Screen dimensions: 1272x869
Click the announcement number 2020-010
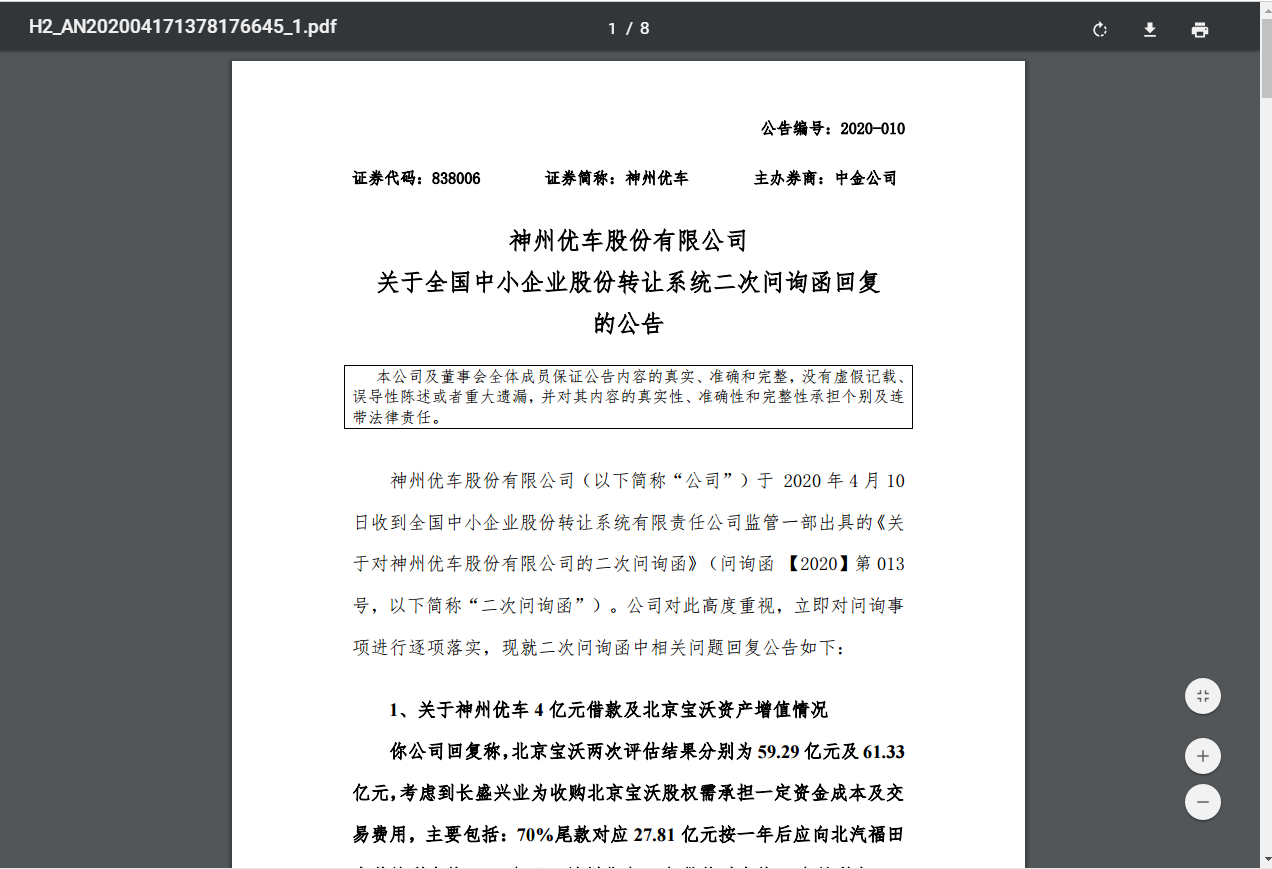tap(872, 129)
